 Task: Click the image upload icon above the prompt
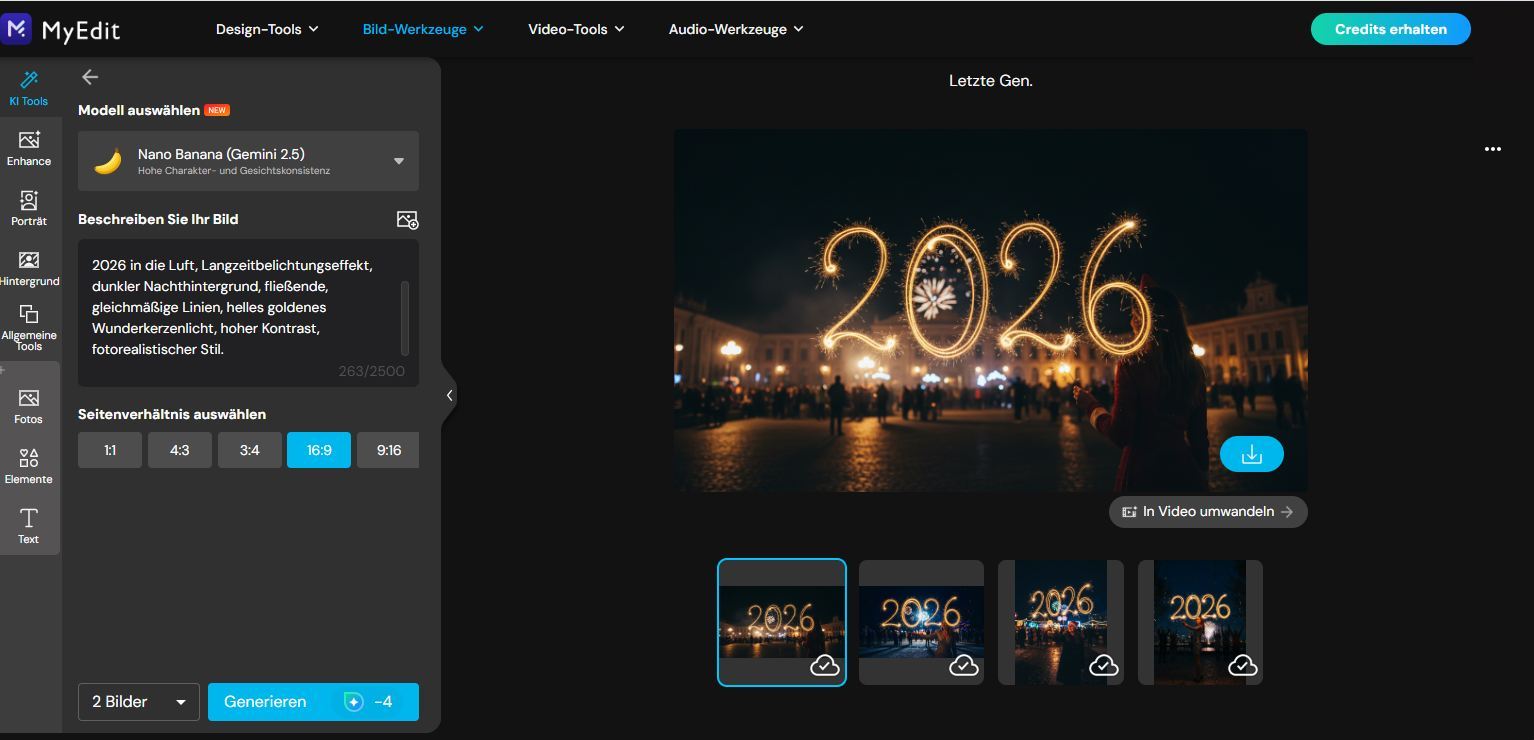coord(406,219)
